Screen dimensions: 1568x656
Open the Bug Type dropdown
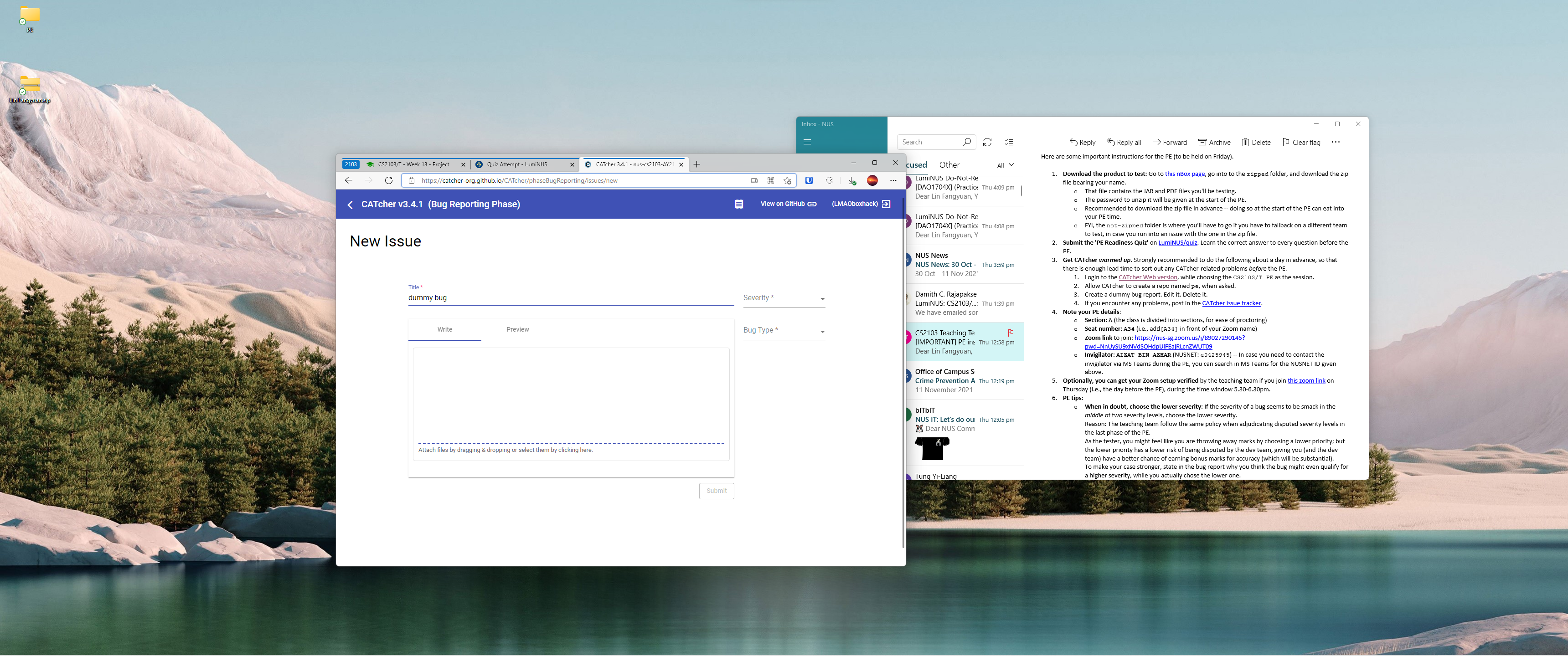click(784, 330)
